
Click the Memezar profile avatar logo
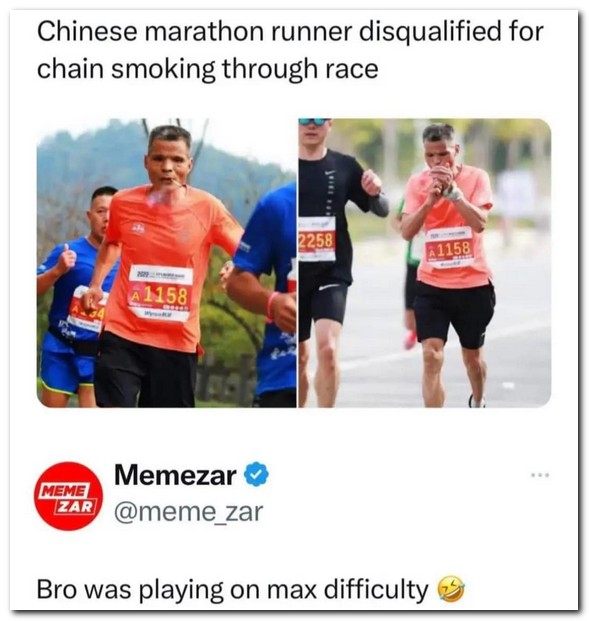[x=69, y=495]
